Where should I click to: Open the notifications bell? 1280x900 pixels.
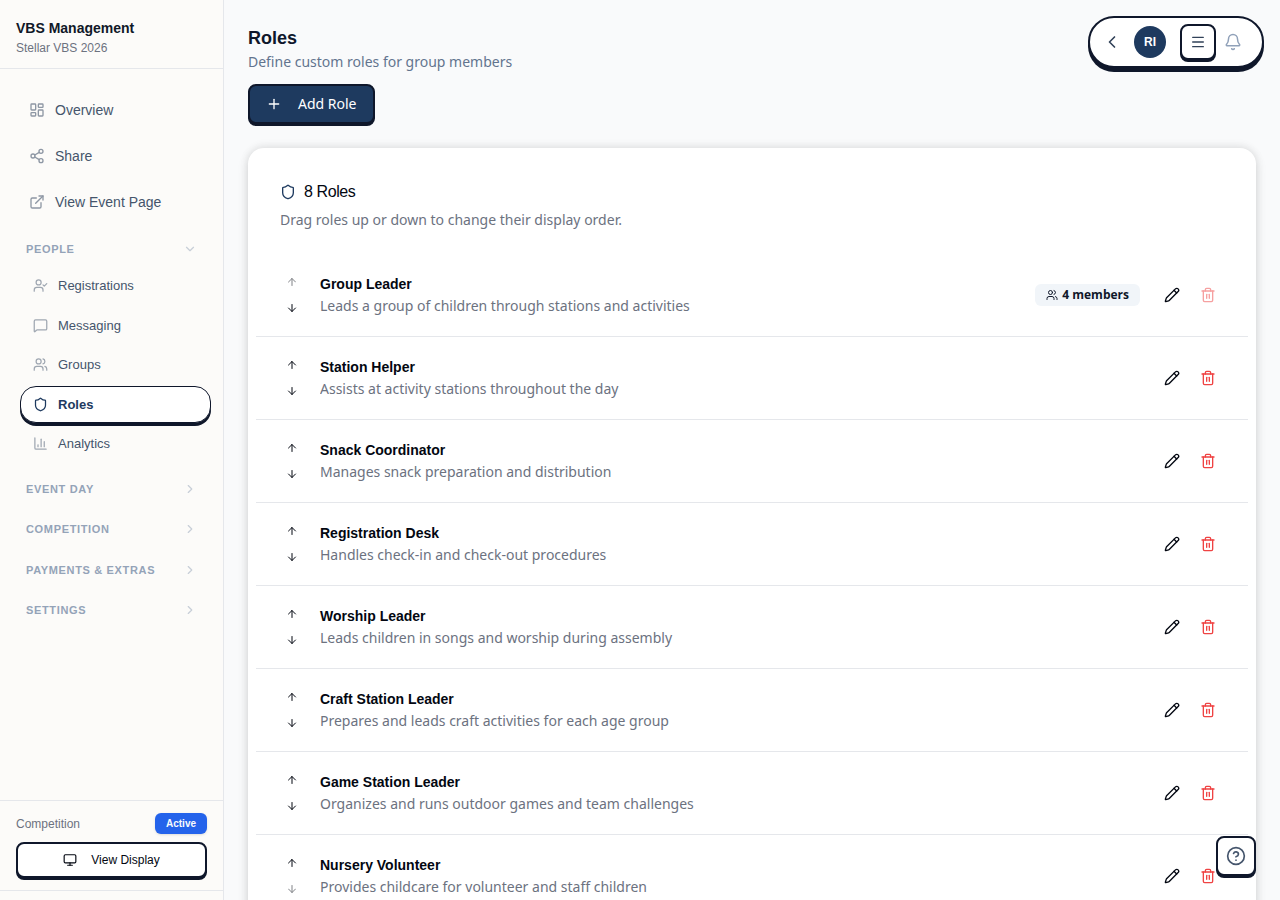pos(1233,42)
